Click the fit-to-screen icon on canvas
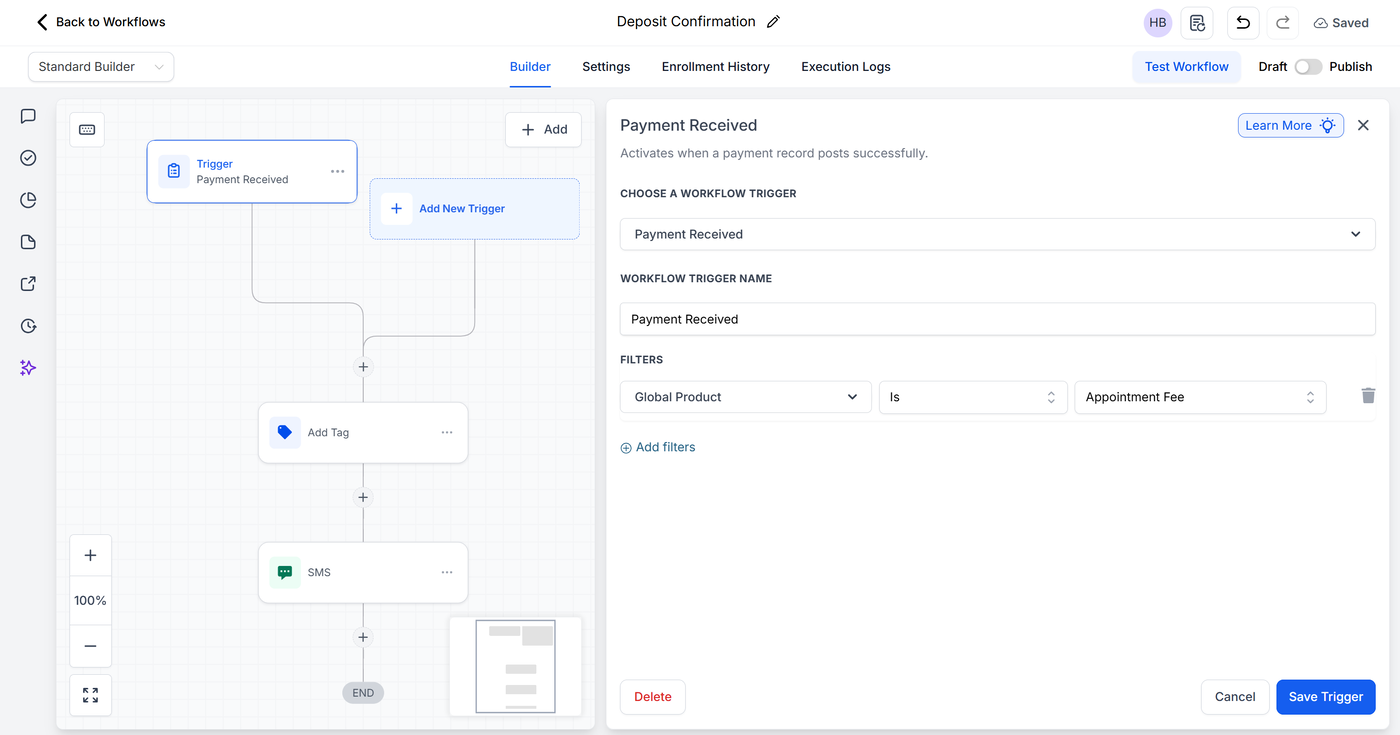This screenshot has height=735, width=1400. coord(90,695)
